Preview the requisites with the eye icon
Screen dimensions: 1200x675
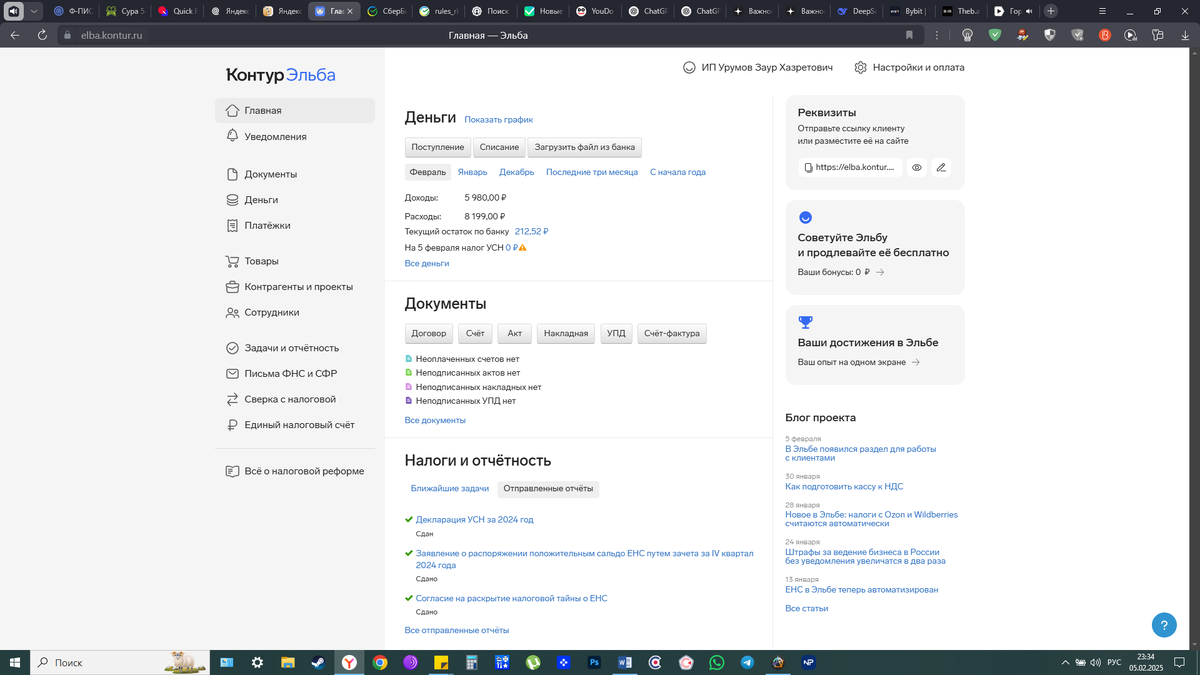[x=917, y=168]
